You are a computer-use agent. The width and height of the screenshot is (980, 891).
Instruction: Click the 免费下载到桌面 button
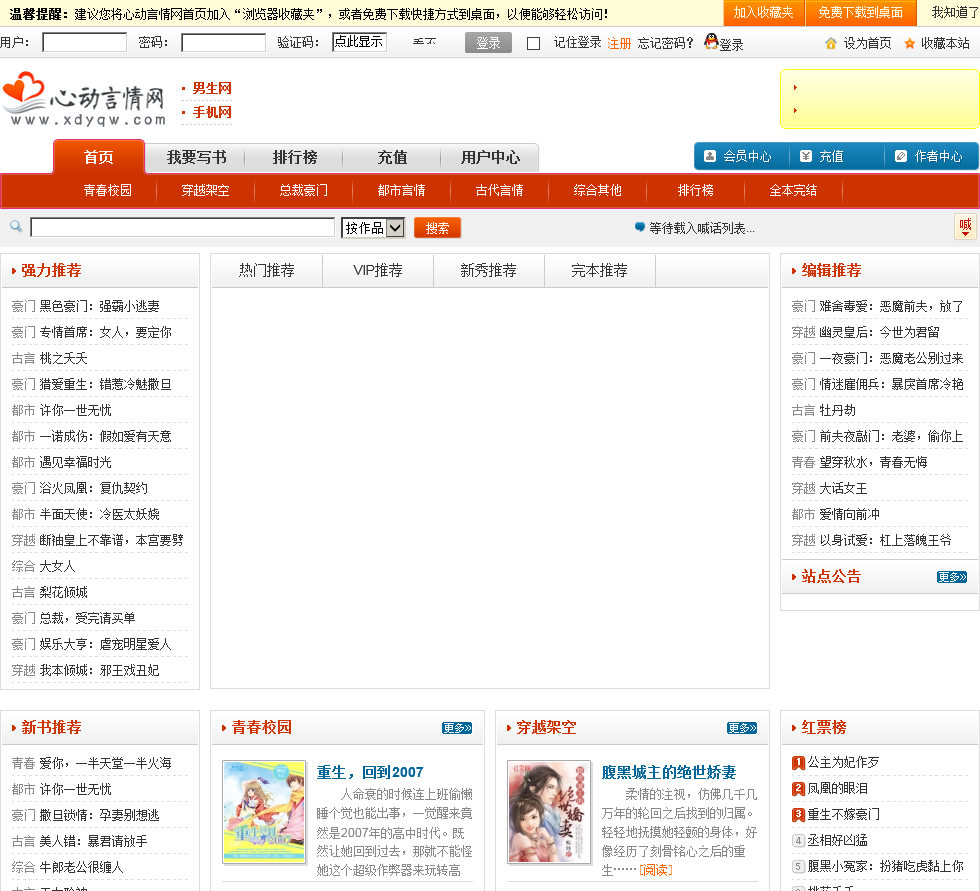click(861, 12)
